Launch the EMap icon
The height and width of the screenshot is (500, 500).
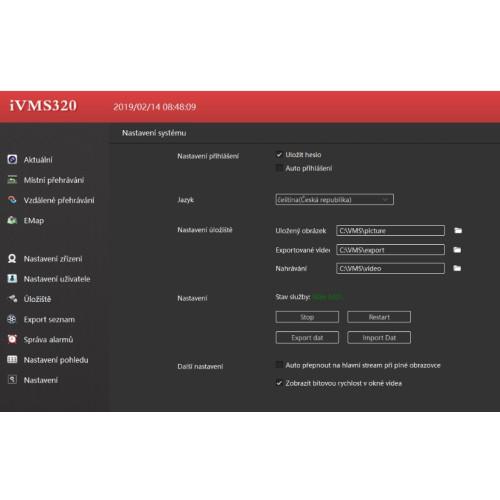12,220
